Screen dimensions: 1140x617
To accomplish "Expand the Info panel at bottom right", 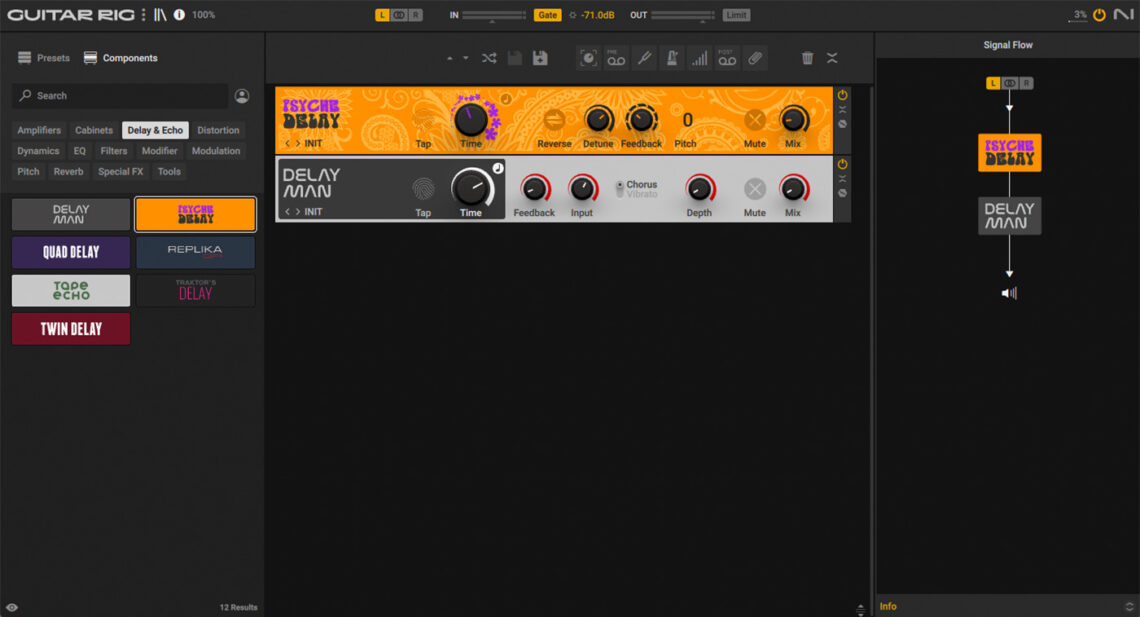I will coord(1130,605).
